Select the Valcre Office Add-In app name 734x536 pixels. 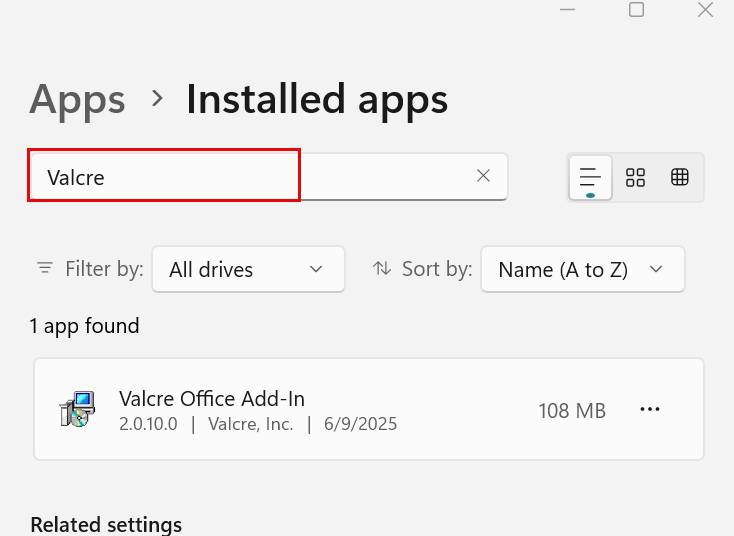click(212, 399)
